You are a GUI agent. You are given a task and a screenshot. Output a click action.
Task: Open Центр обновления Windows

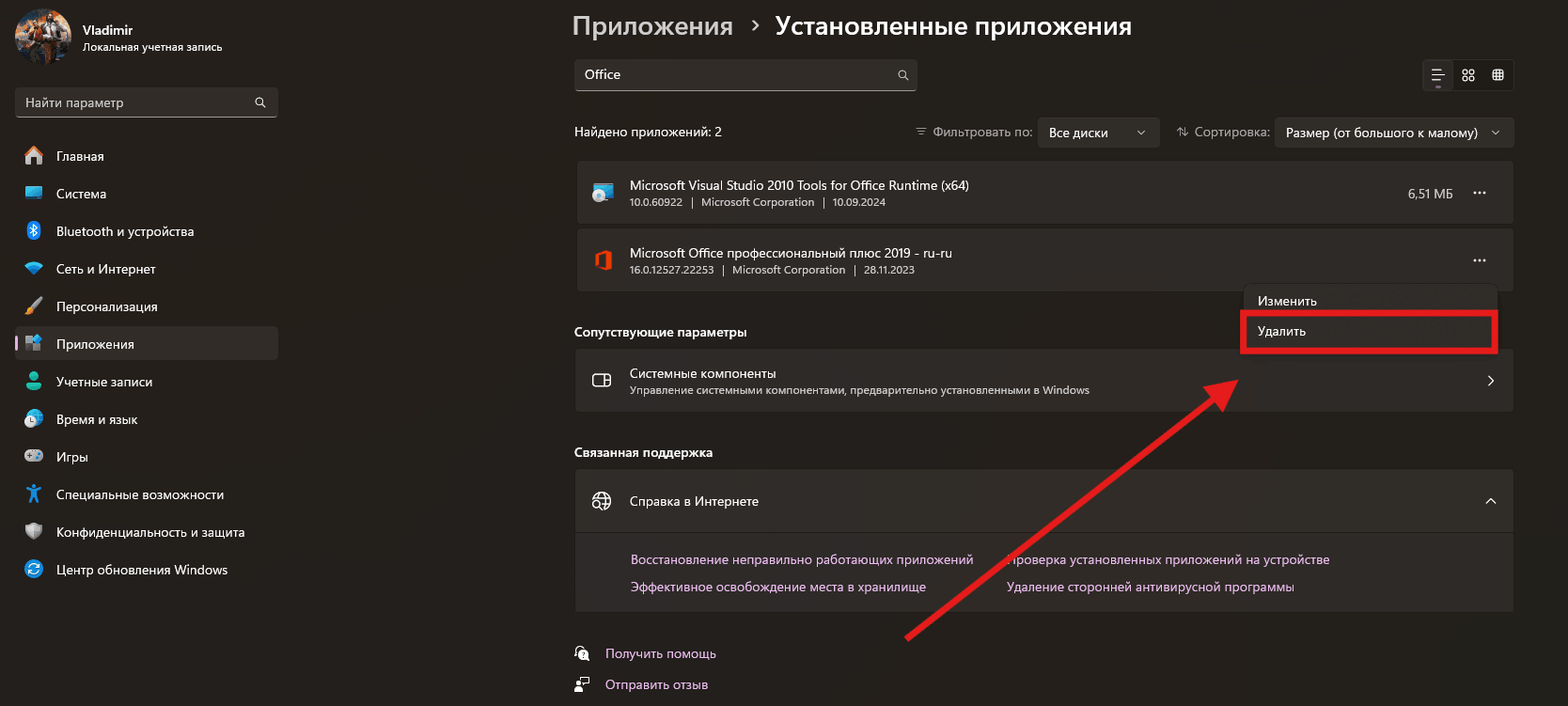[147, 570]
